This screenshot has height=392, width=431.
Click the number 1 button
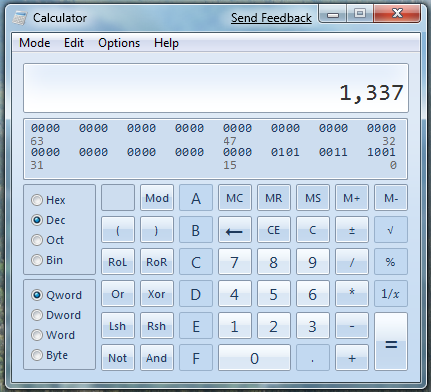pos(235,326)
